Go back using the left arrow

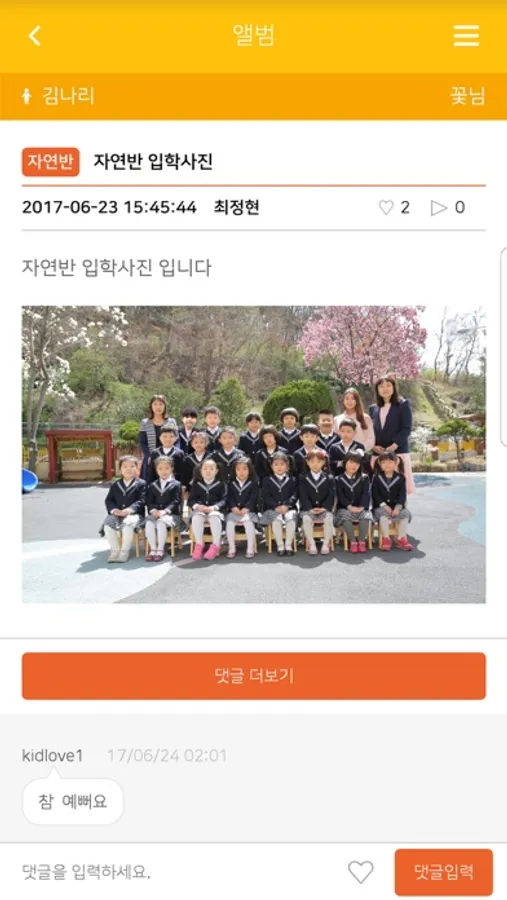34,36
